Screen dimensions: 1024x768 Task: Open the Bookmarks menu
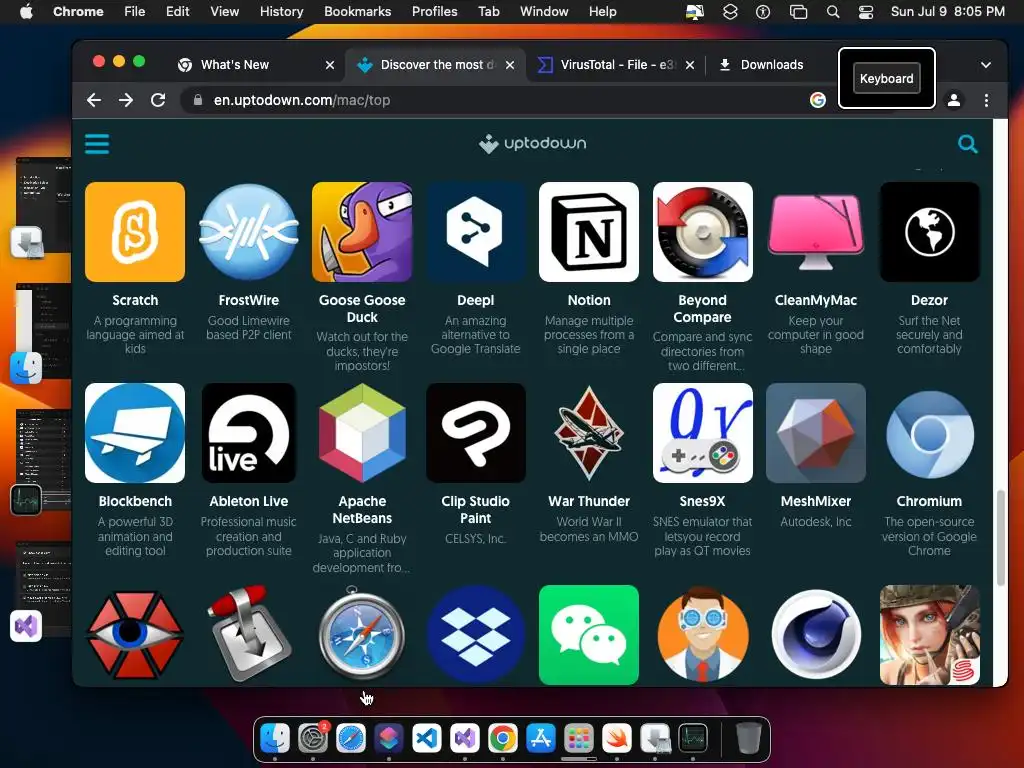click(x=357, y=11)
